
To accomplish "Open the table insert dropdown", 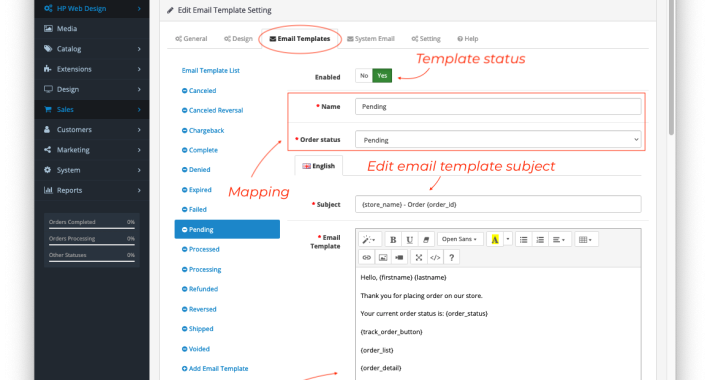I will (x=586, y=240).
